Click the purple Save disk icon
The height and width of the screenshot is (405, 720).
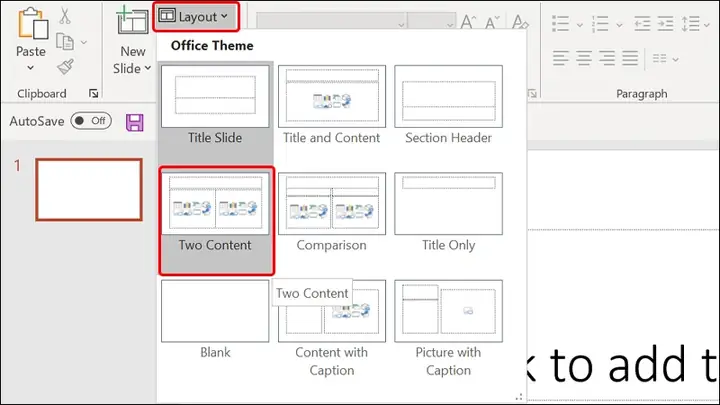point(135,123)
